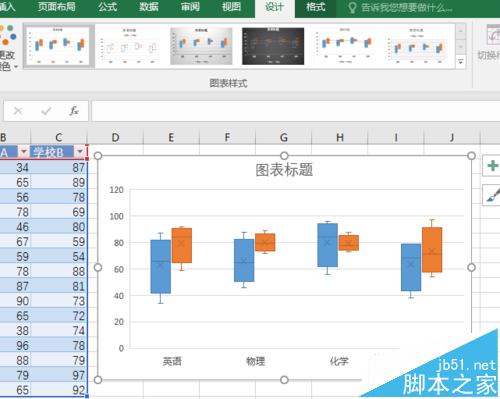Select column H header
The width and height of the screenshot is (500, 399).
[340, 137]
